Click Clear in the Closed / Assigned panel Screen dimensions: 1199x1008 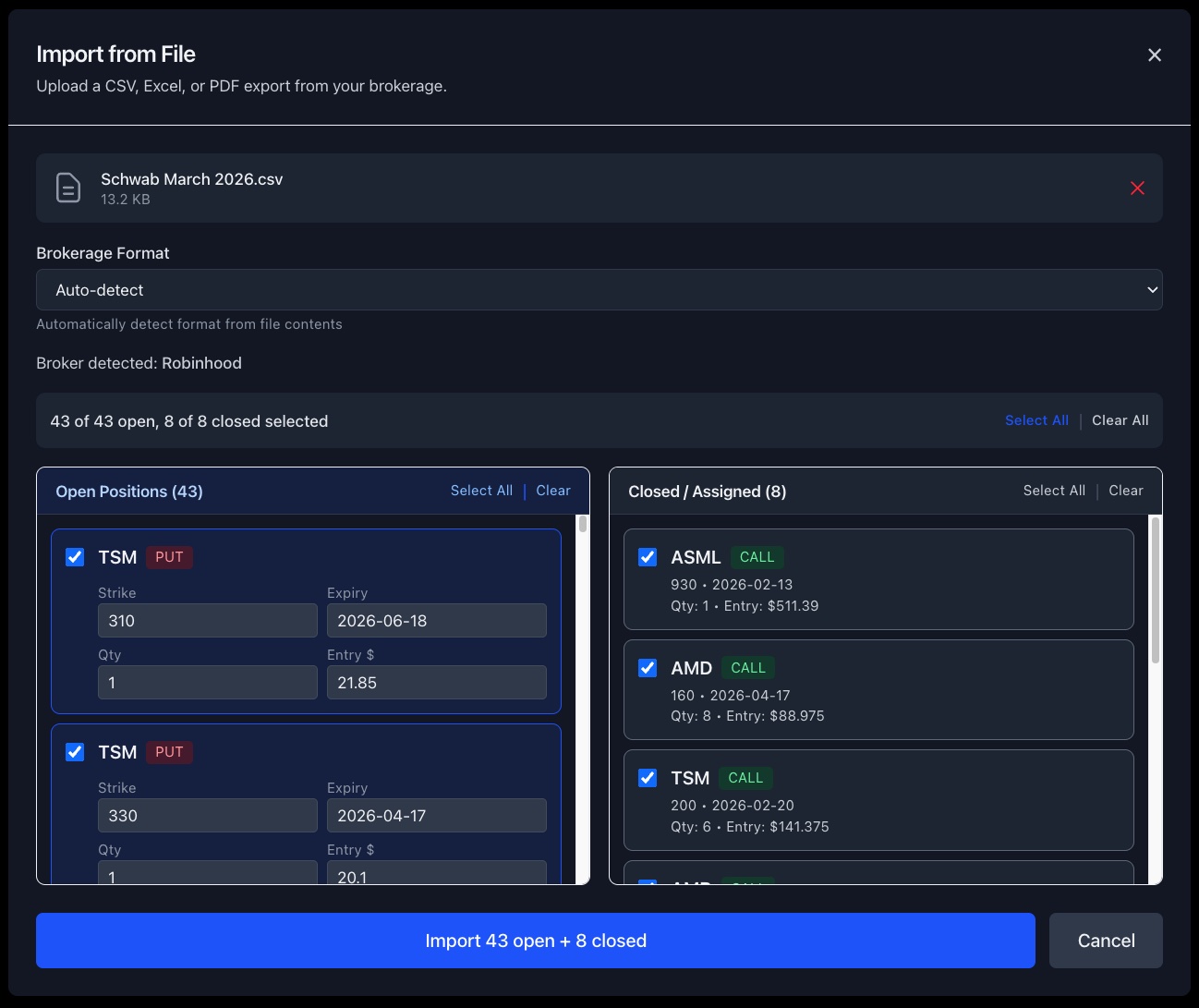point(1125,491)
